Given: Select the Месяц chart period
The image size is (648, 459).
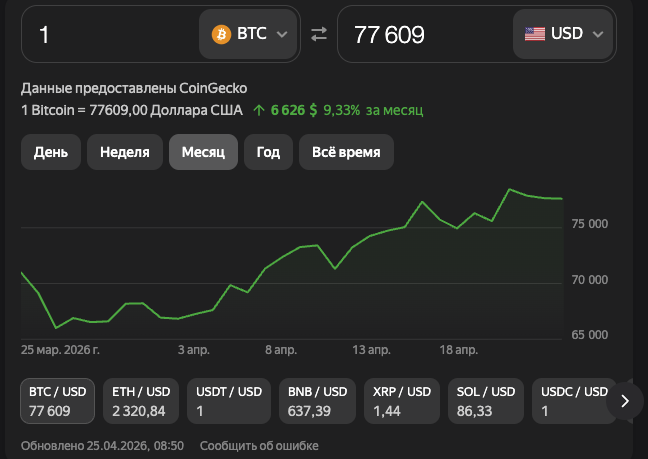Looking at the screenshot, I should [x=204, y=152].
